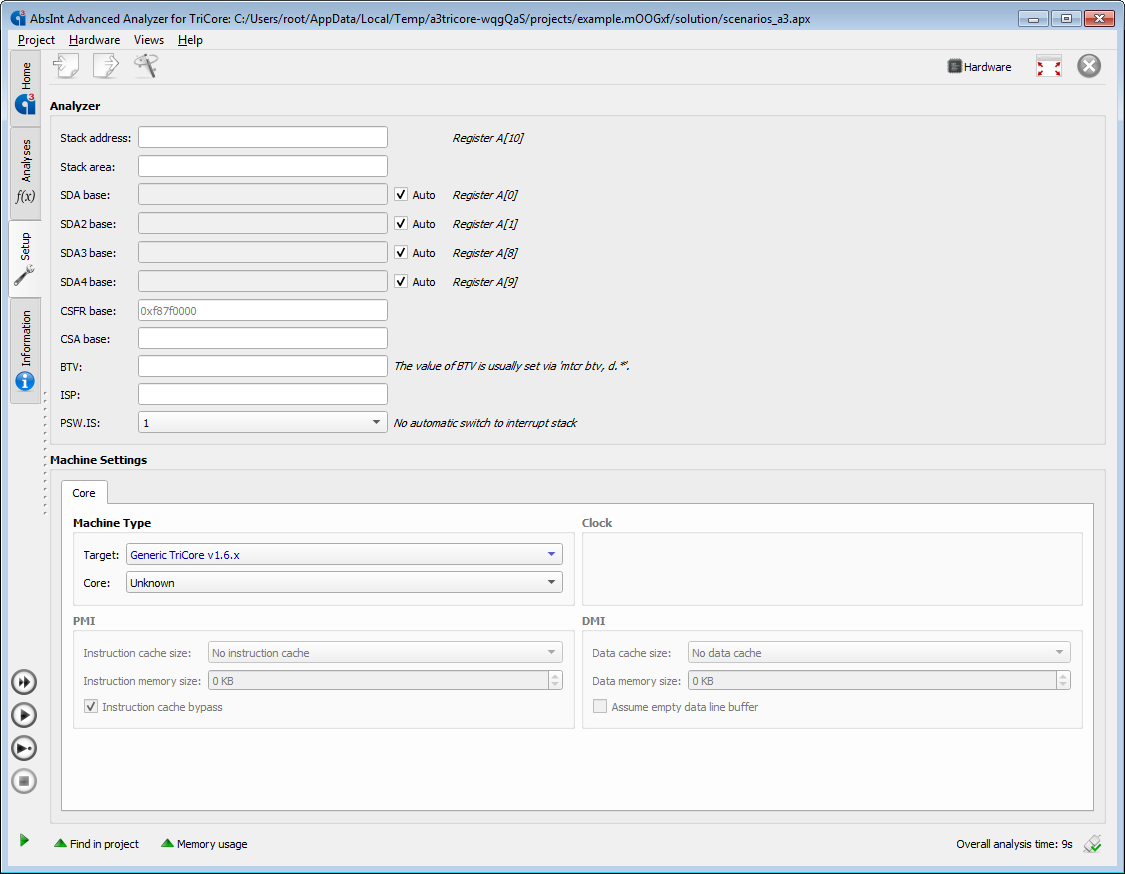Viewport: 1125px width, 874px height.
Task: Click the CSA base input field
Action: 263,338
